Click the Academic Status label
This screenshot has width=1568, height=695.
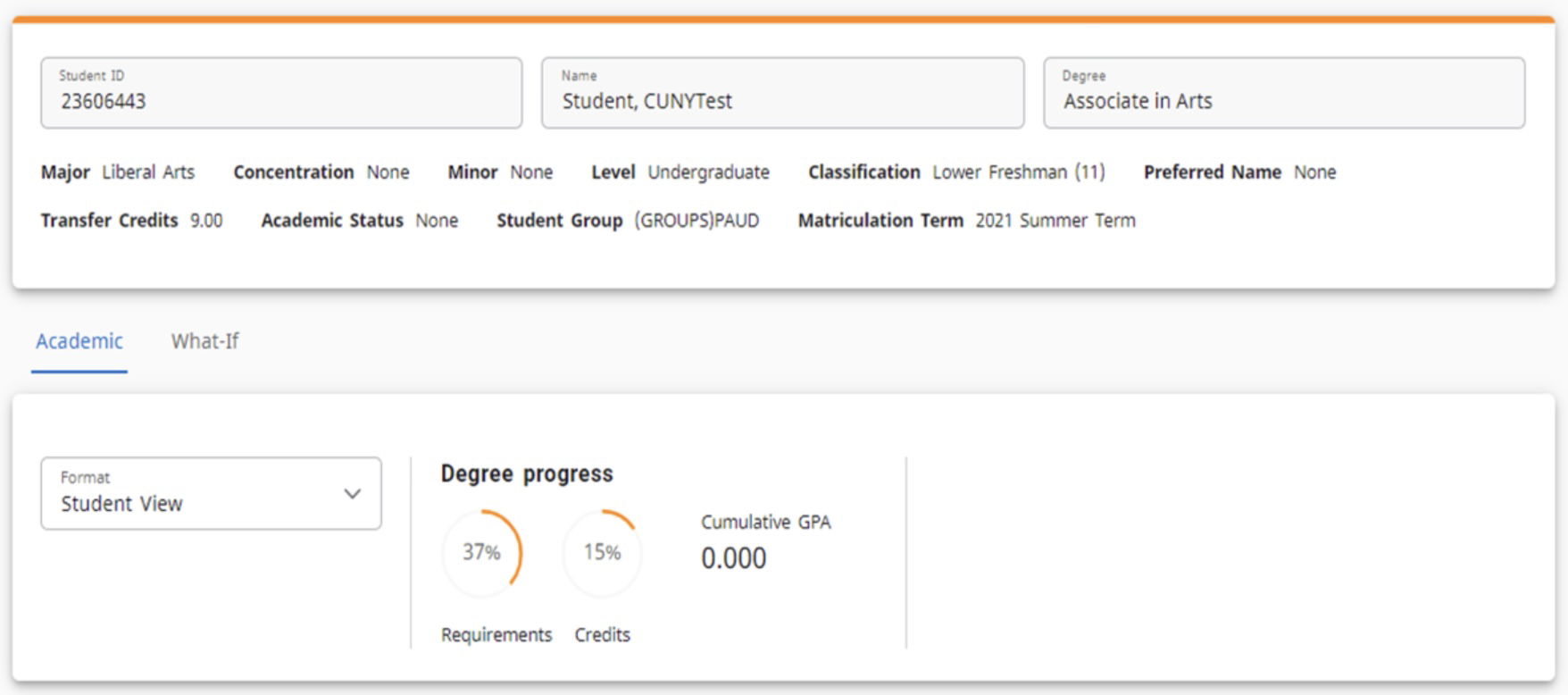coord(332,221)
